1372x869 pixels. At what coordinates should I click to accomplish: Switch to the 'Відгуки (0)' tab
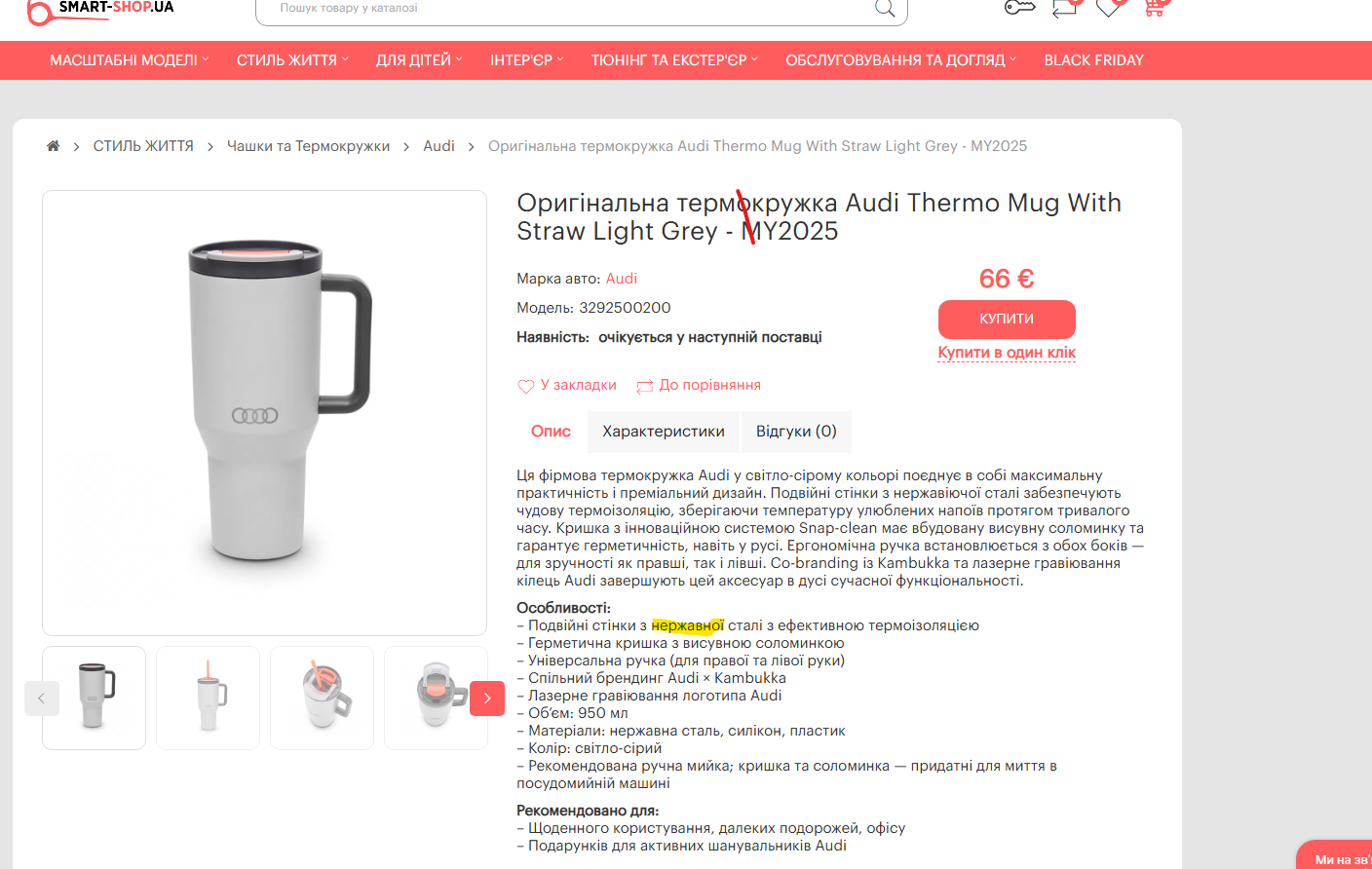coord(796,432)
